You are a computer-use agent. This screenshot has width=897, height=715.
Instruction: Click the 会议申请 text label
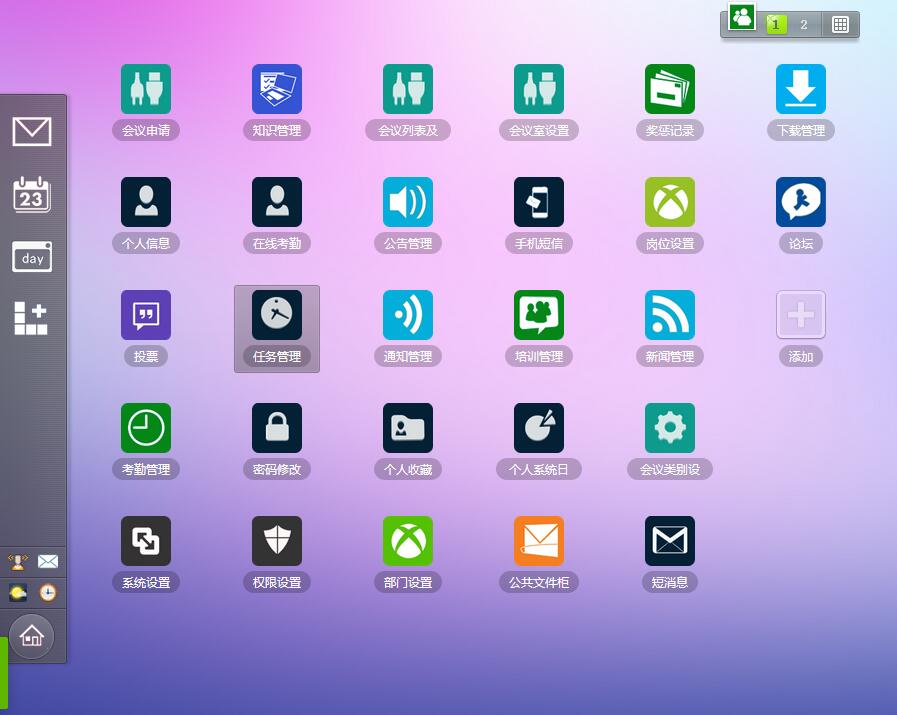pyautogui.click(x=146, y=130)
